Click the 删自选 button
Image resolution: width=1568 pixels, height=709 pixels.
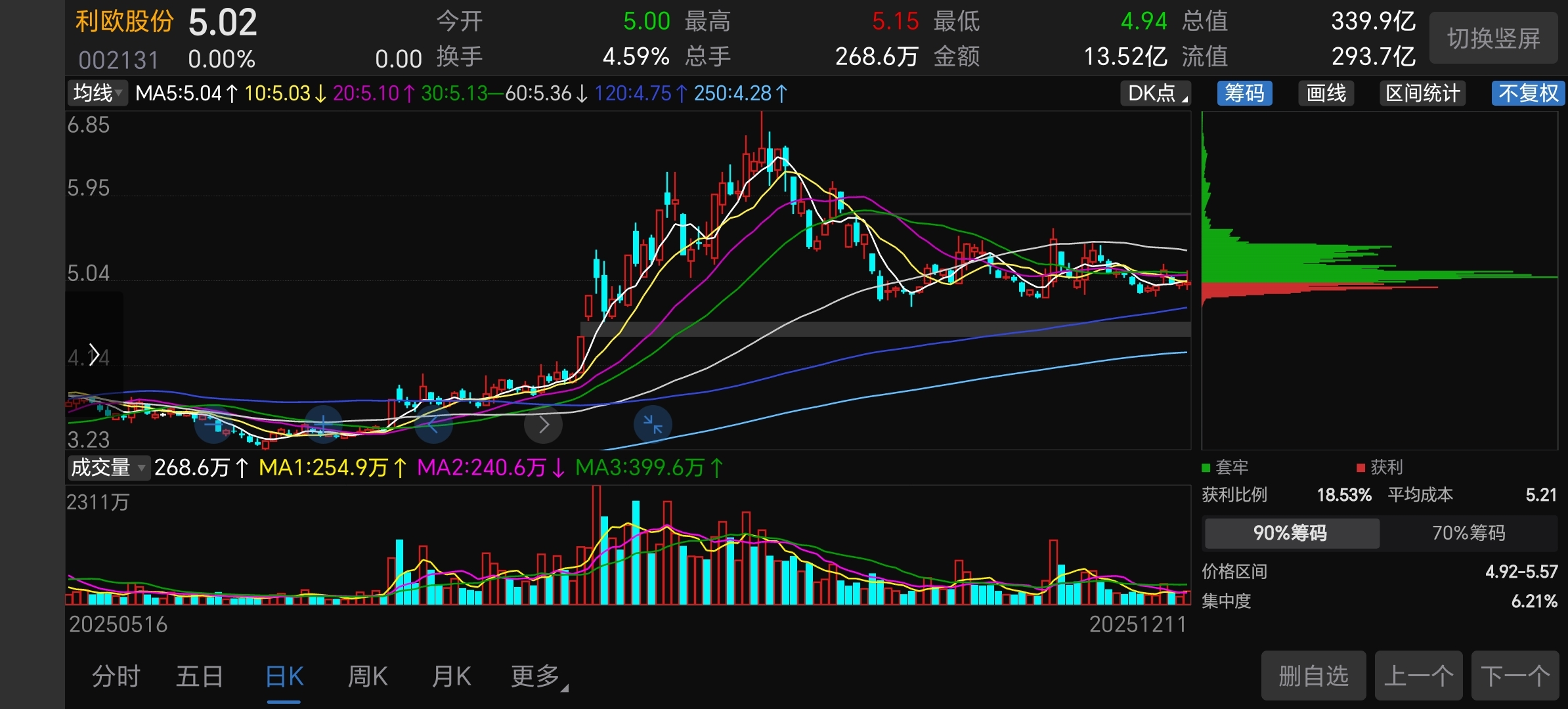(1313, 676)
